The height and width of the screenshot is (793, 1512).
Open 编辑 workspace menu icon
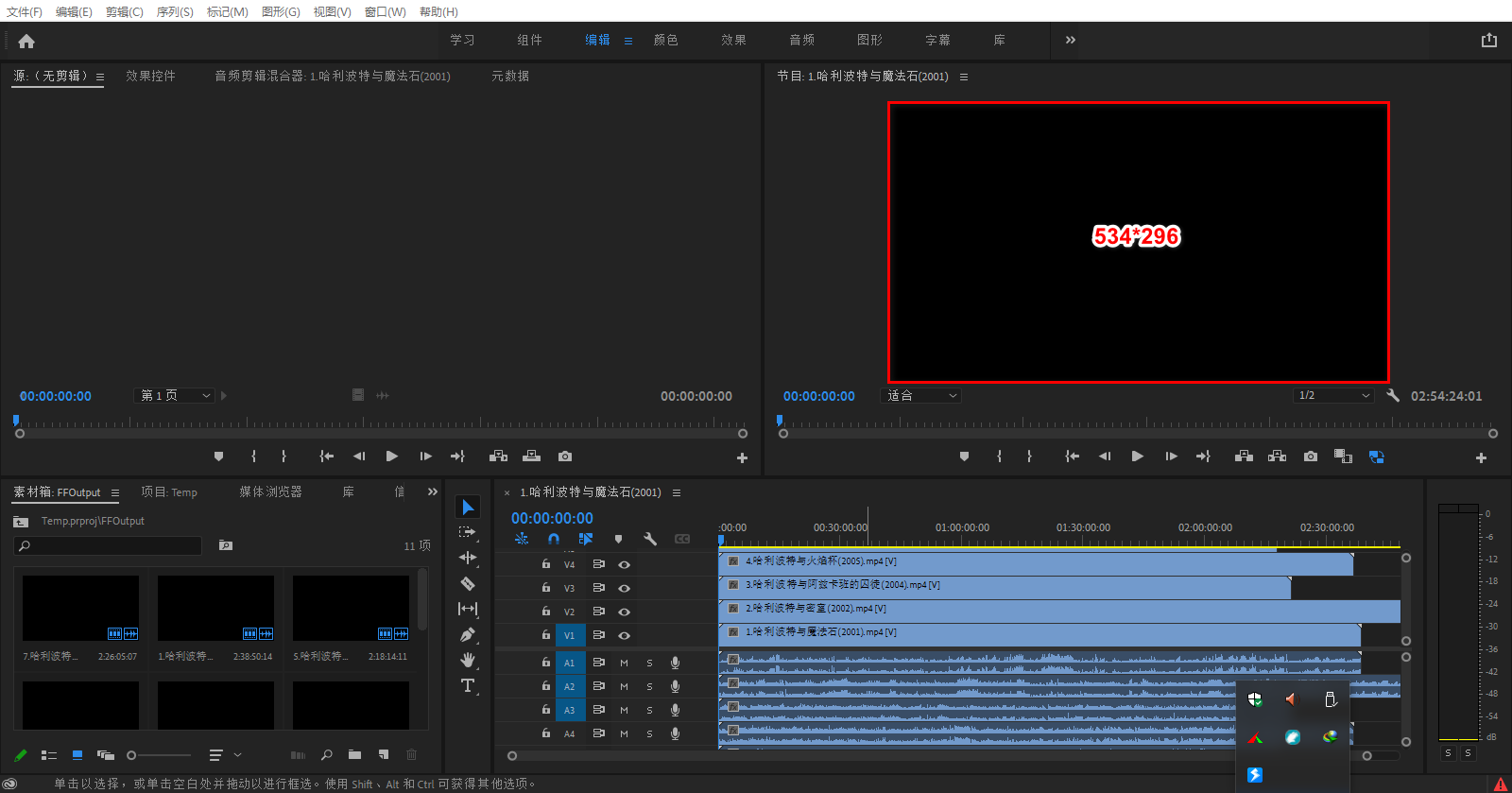tap(628, 41)
